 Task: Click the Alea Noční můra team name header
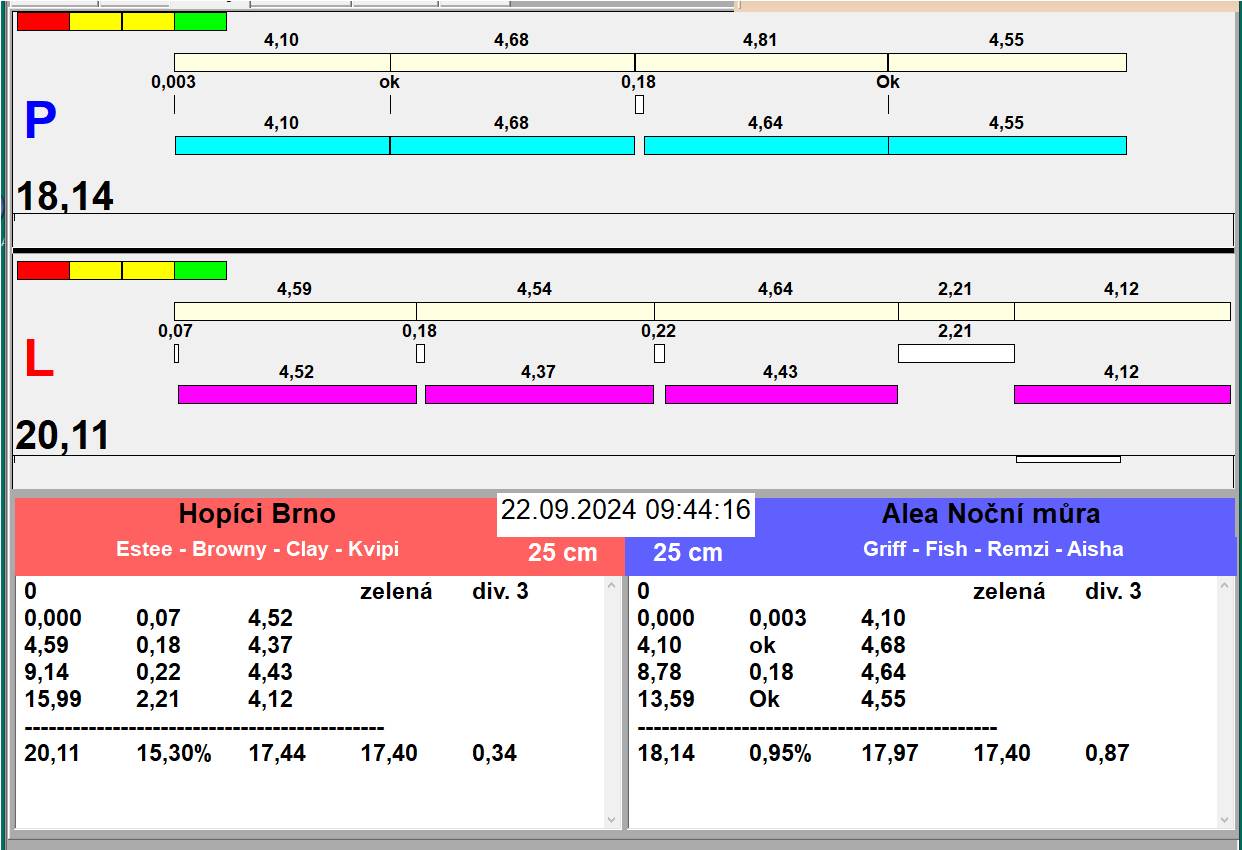tap(990, 514)
